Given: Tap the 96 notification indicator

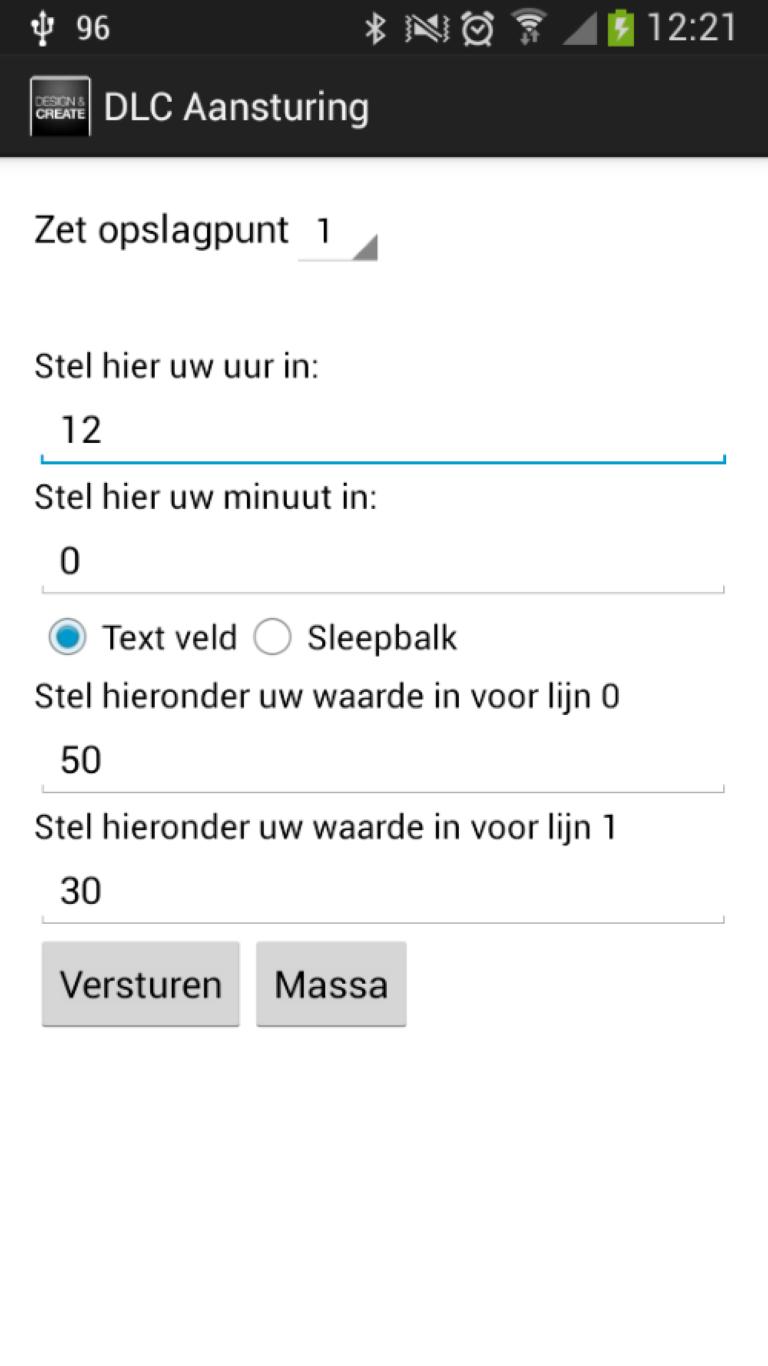Looking at the screenshot, I should pyautogui.click(x=93, y=28).
